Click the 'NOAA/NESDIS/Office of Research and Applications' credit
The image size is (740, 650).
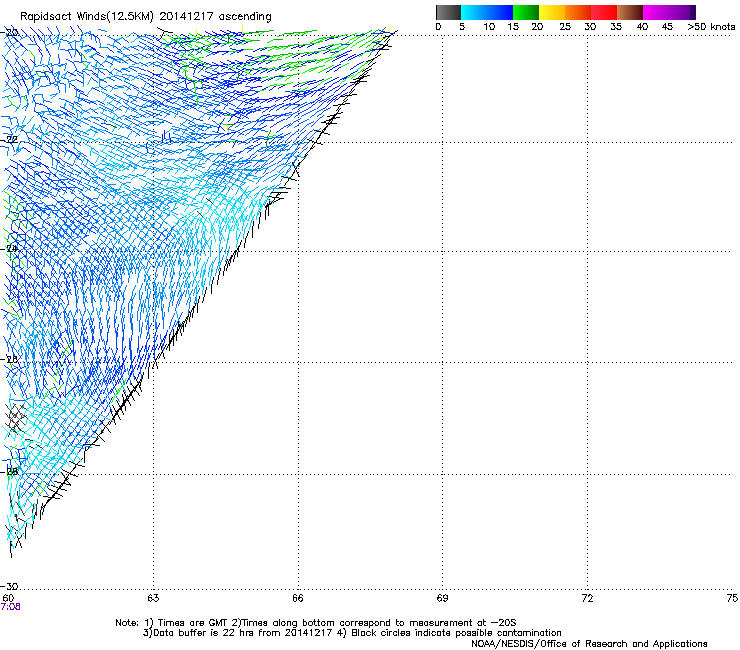click(589, 644)
